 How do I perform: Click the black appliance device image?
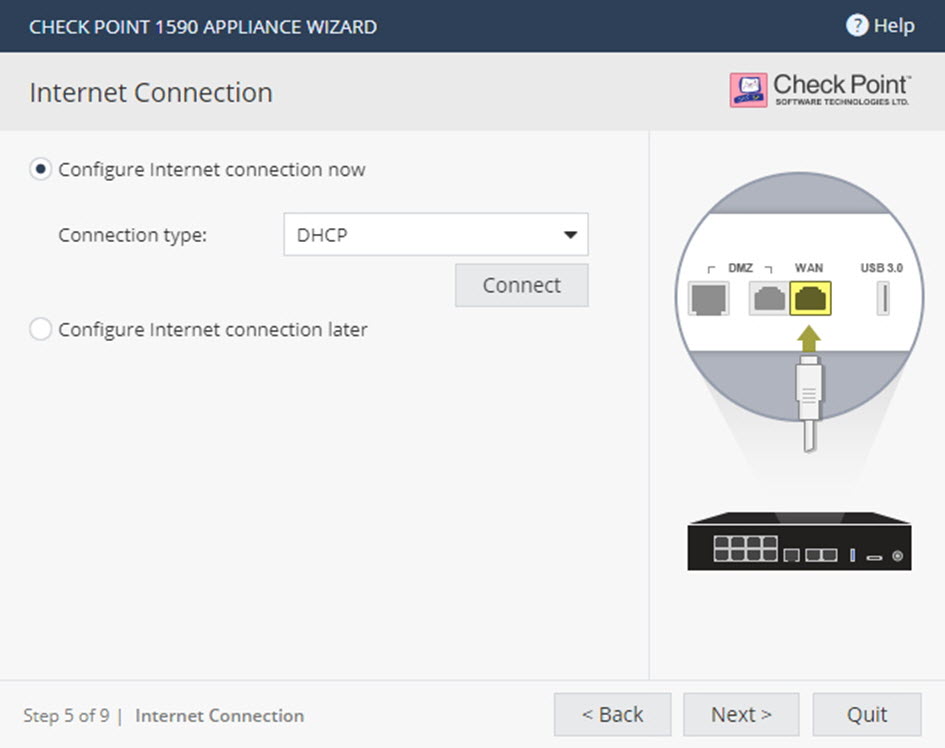(x=799, y=541)
